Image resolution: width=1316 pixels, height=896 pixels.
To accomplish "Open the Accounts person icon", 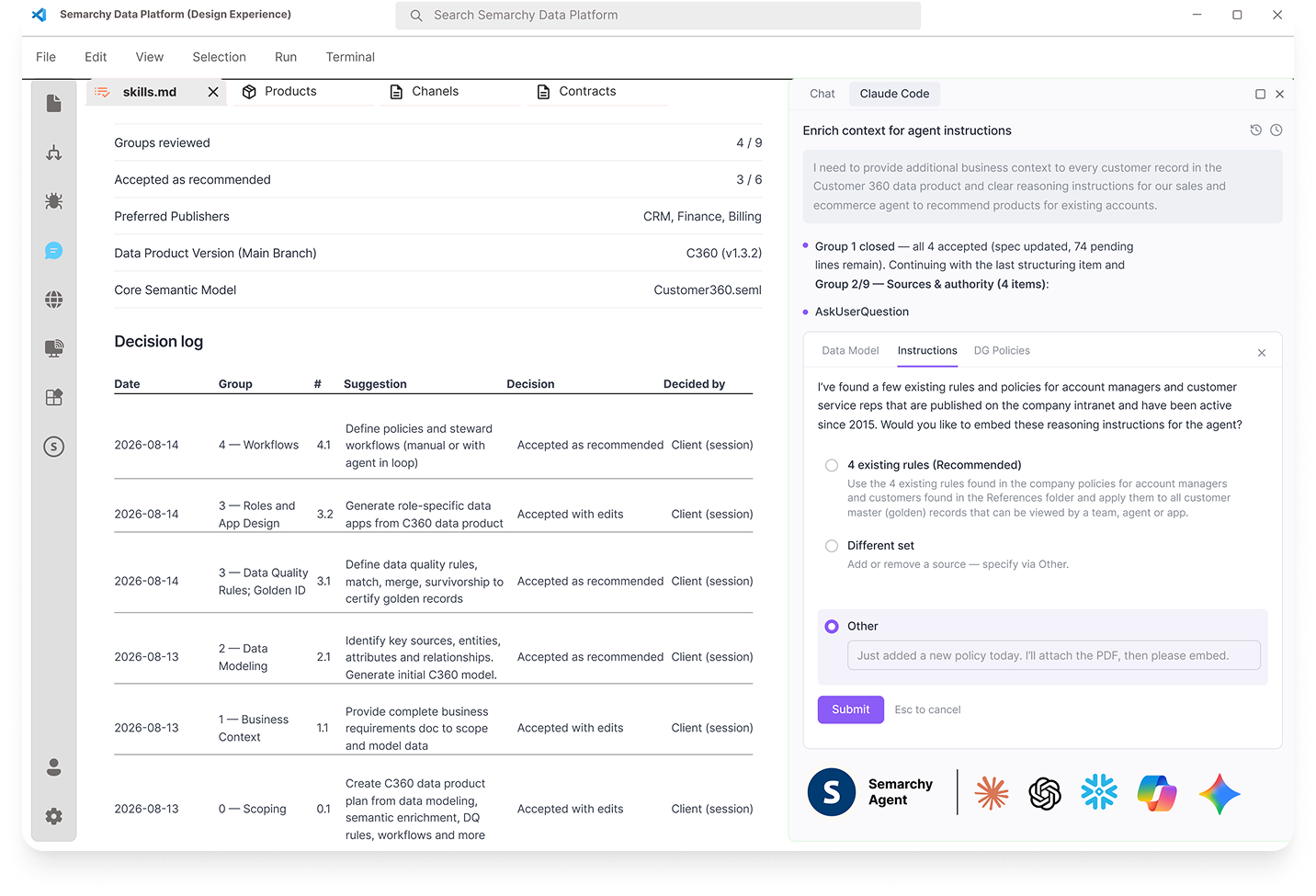I will click(54, 767).
